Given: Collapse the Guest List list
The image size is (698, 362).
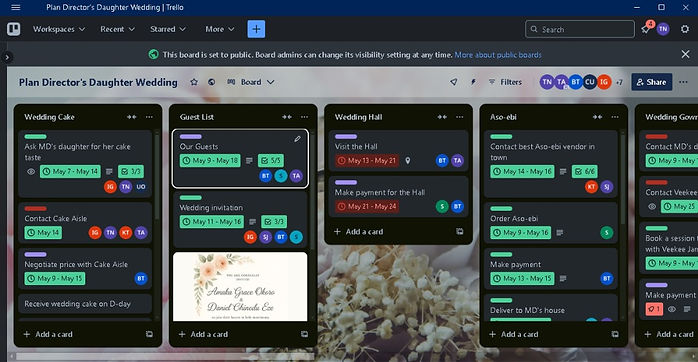Looking at the screenshot, I should (287, 117).
